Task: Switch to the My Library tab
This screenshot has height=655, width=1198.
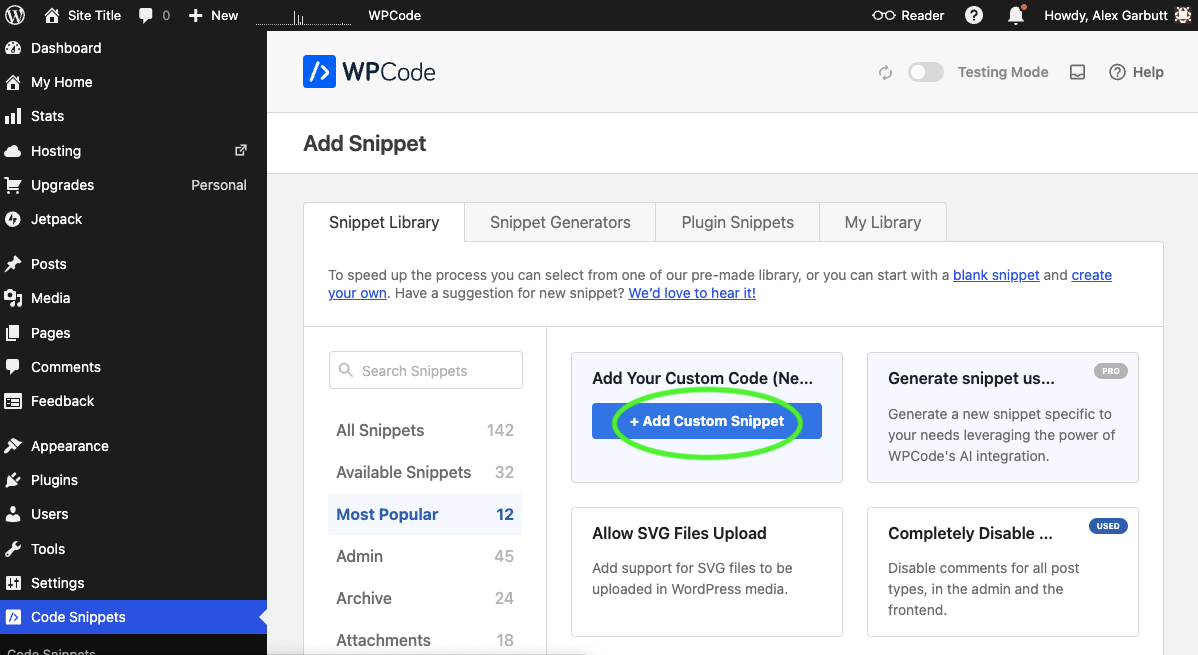Action: click(882, 222)
